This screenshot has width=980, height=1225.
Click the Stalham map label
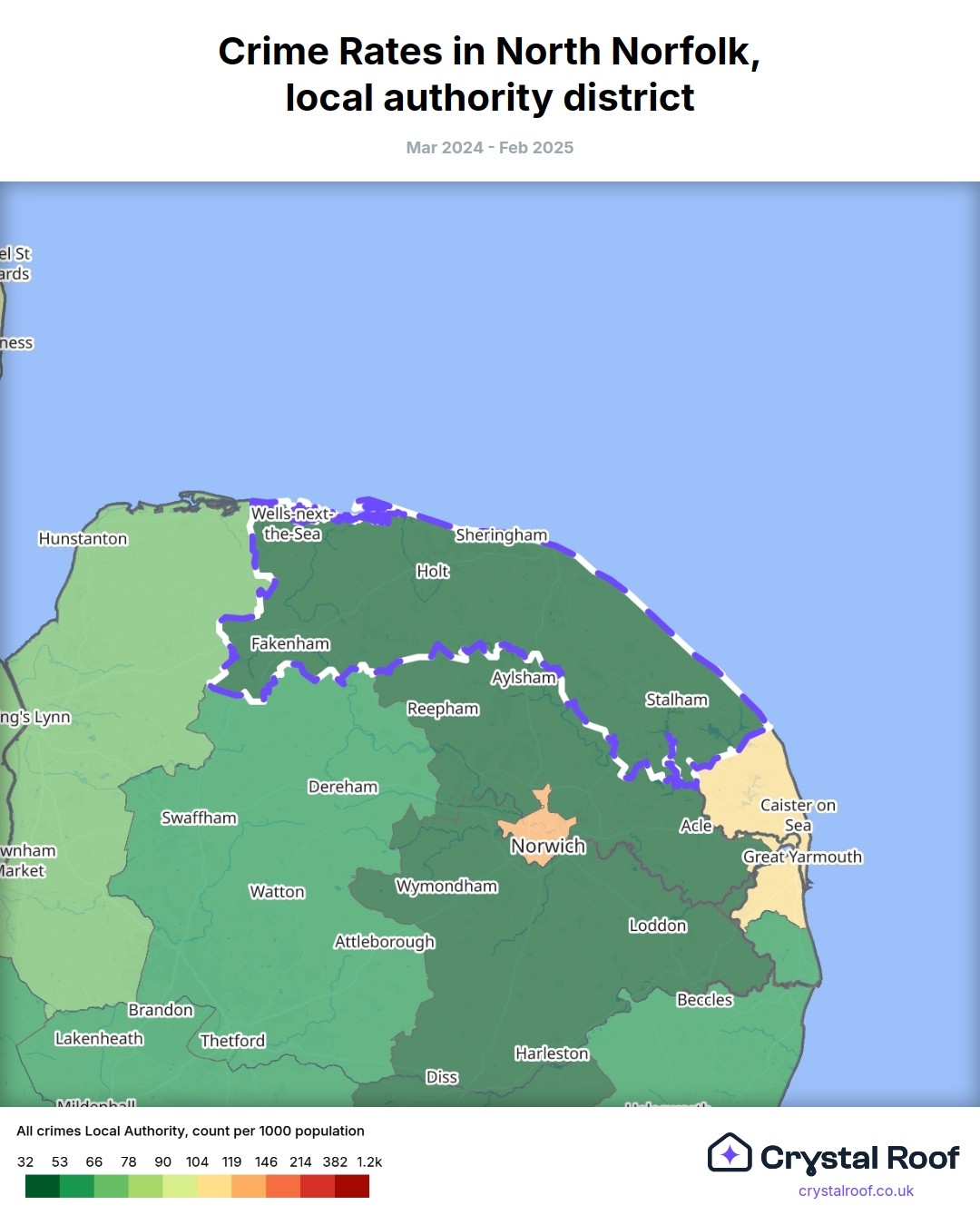tap(677, 700)
